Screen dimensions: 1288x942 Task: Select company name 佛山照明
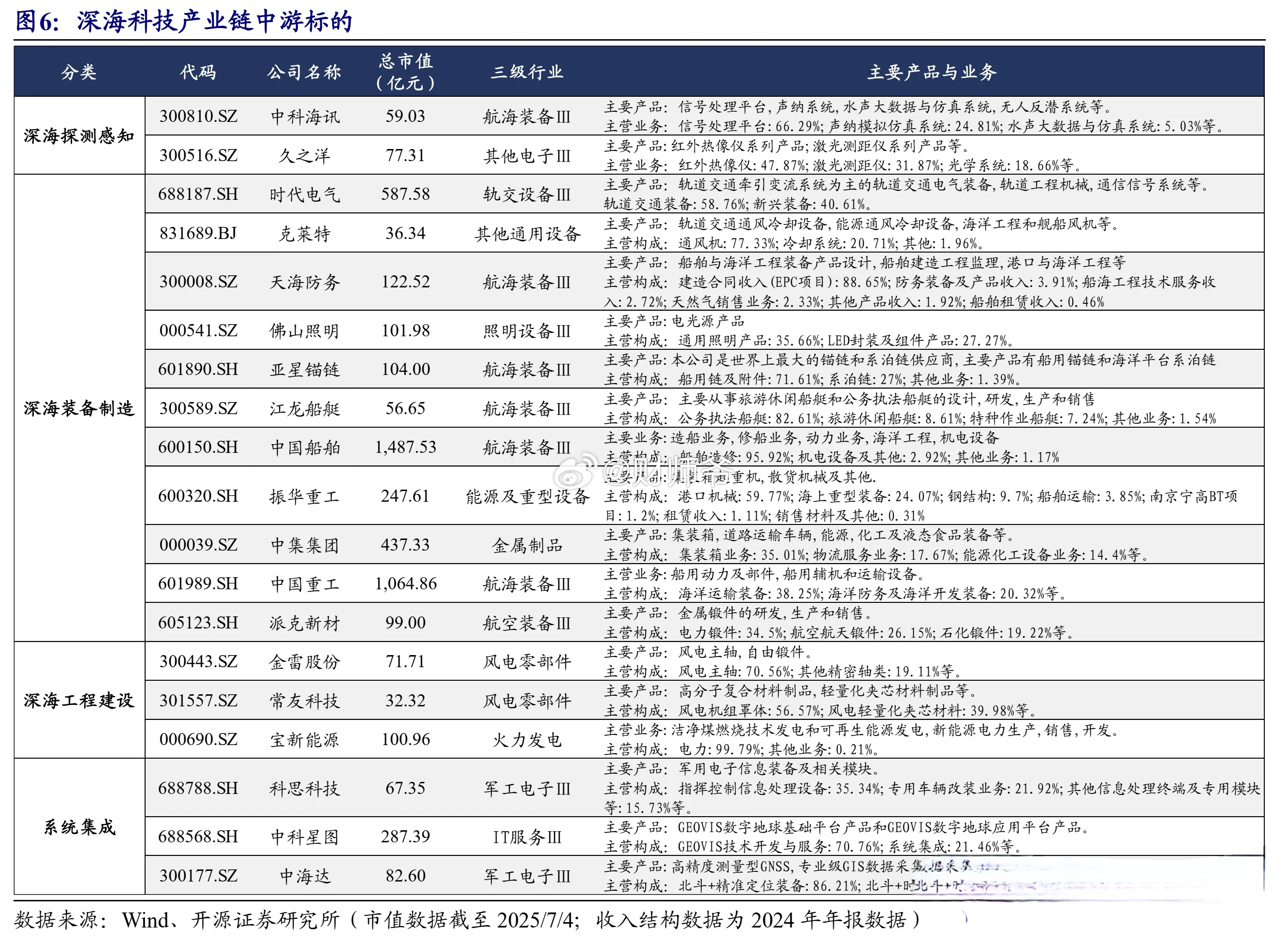(305, 331)
